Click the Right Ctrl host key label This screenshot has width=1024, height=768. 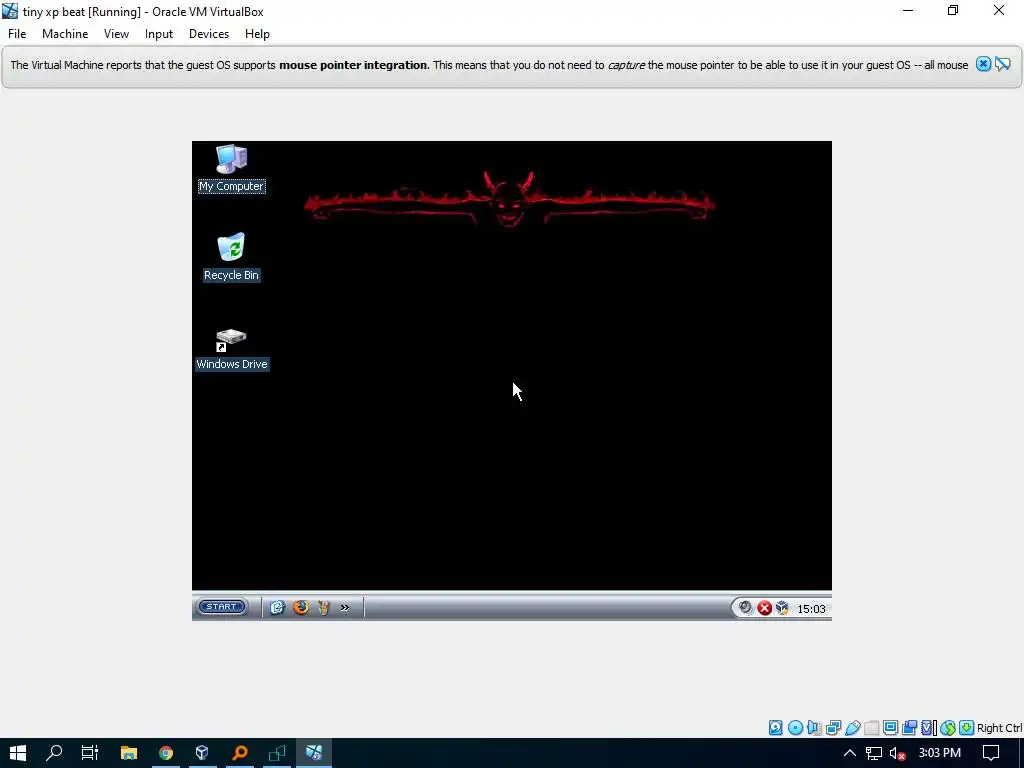tap(1000, 728)
